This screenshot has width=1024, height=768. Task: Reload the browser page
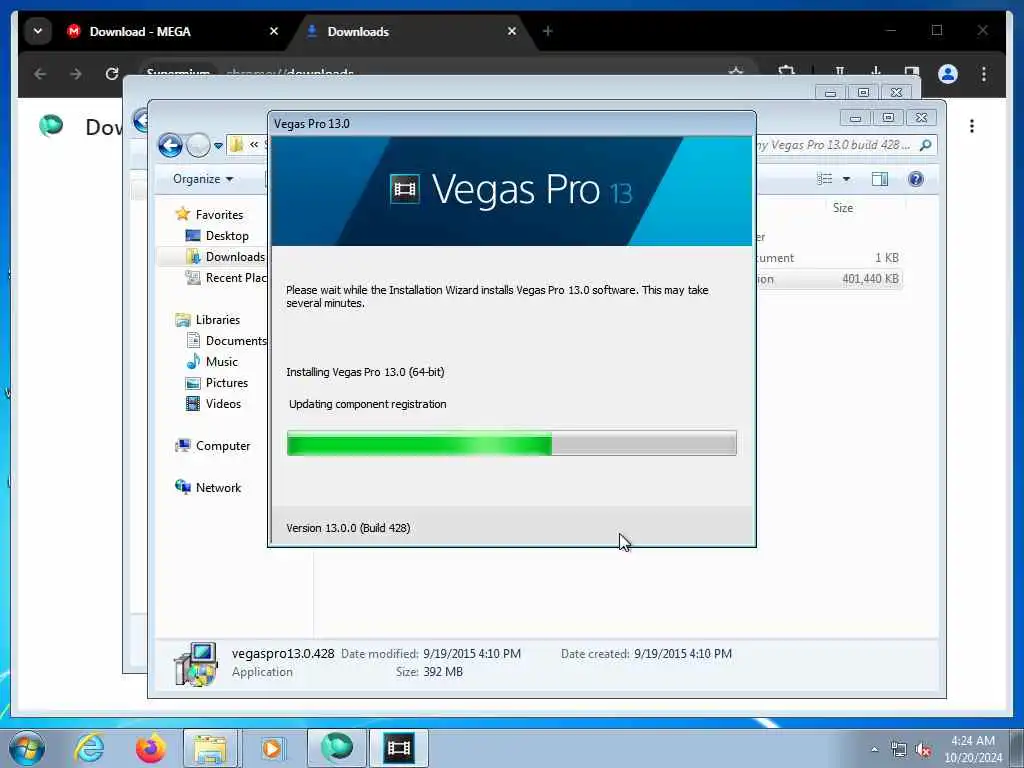[112, 74]
